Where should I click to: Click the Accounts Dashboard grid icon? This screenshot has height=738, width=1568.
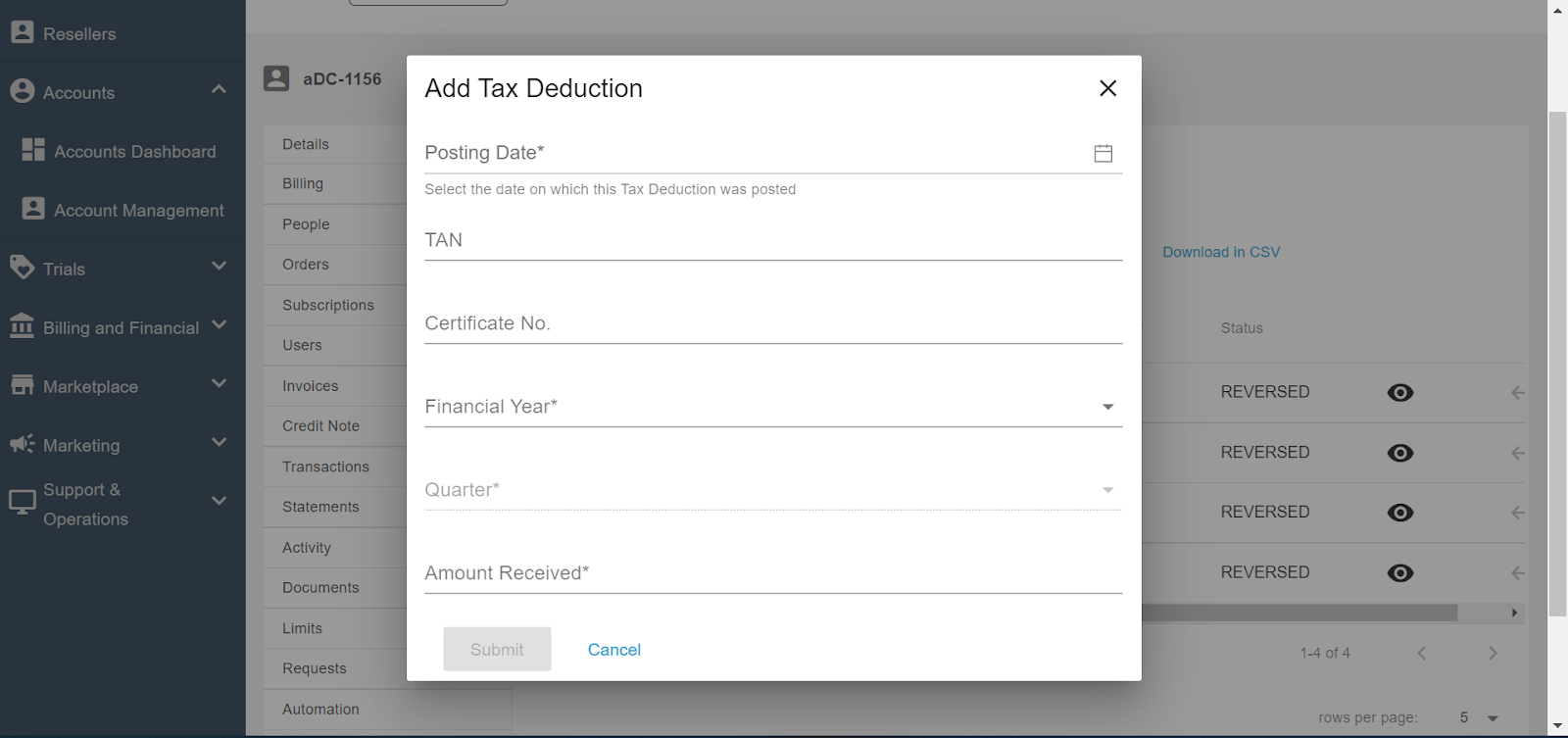33,150
